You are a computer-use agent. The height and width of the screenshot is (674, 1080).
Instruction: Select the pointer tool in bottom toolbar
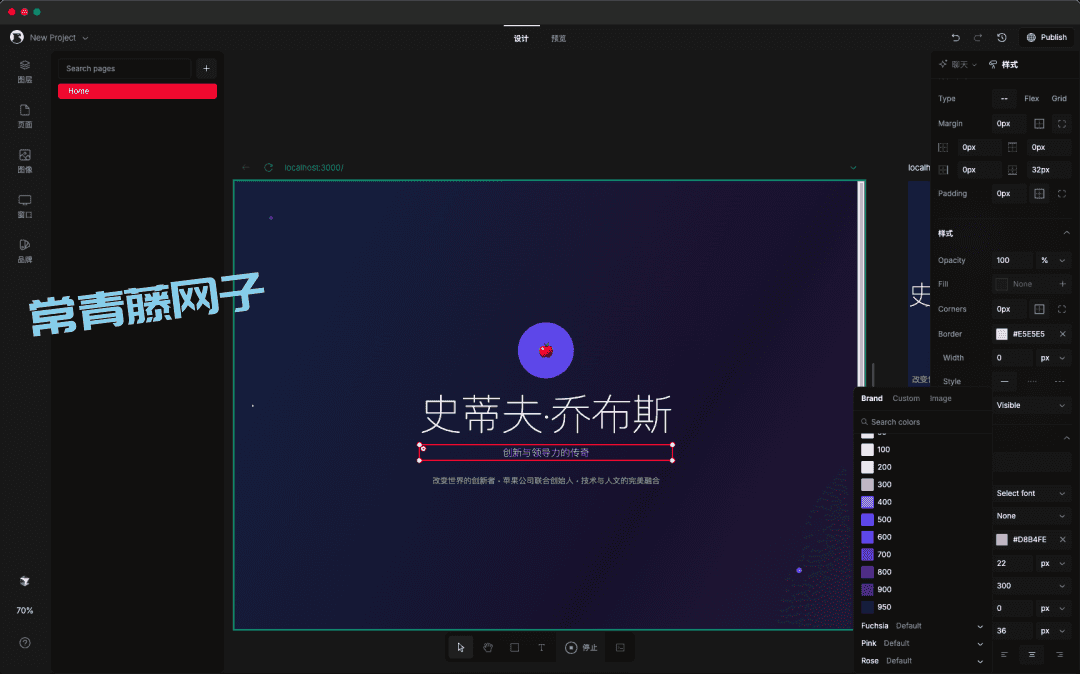pyautogui.click(x=461, y=647)
